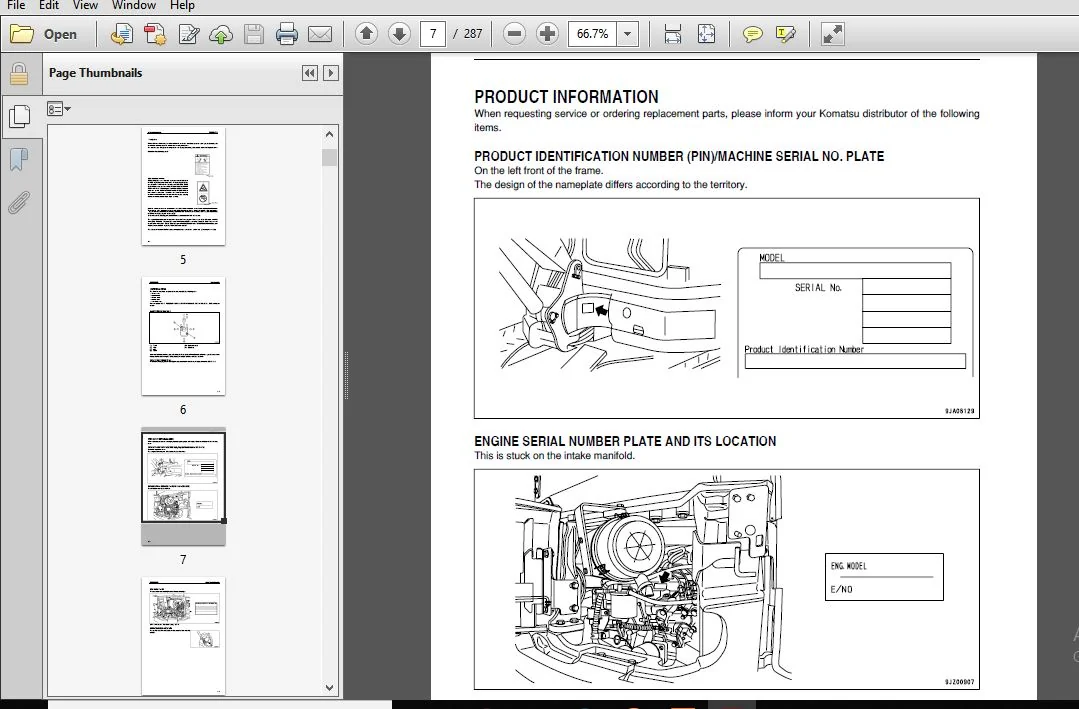Open the zoom level dropdown arrow

(628, 34)
